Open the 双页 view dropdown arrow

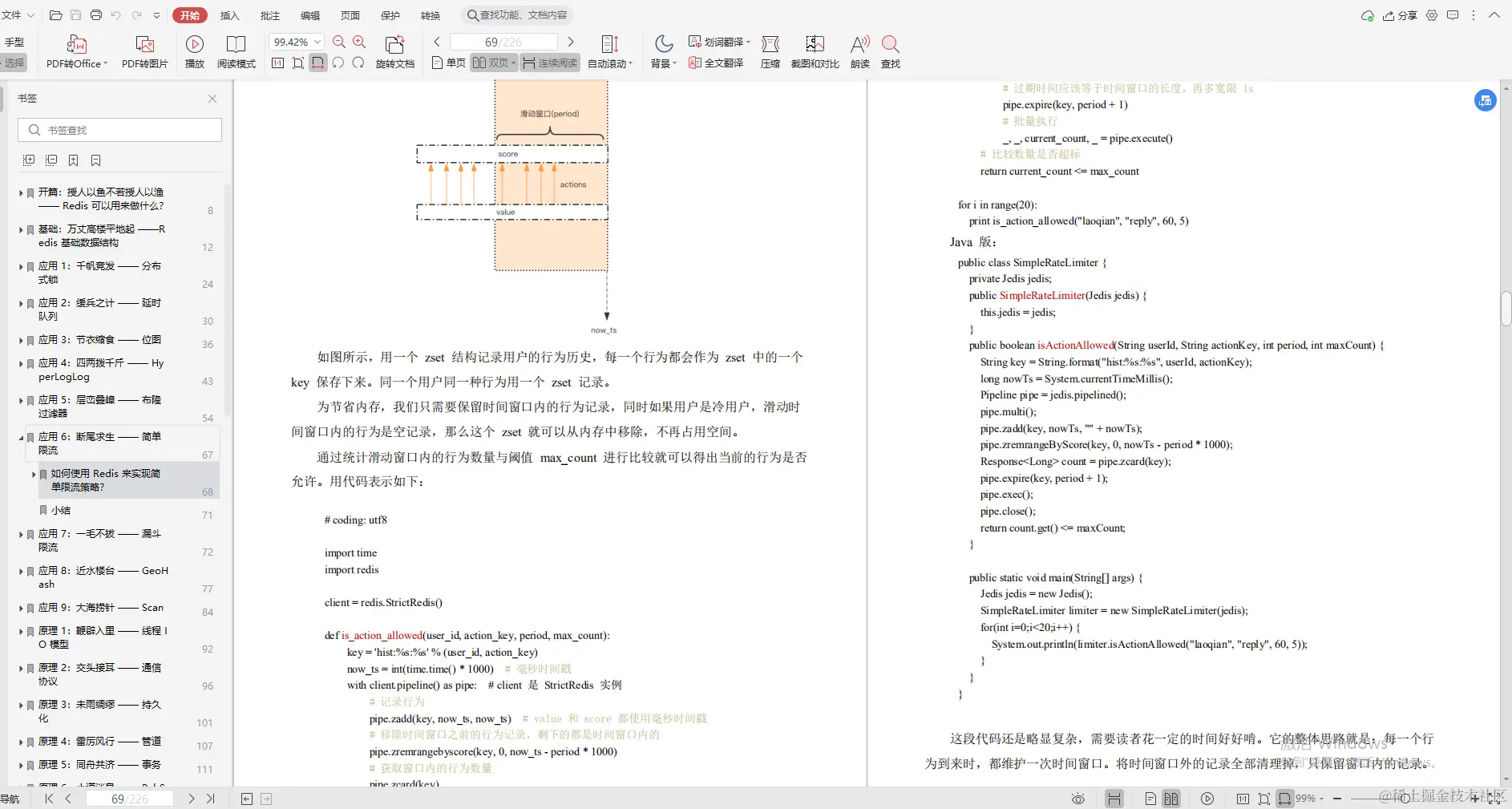point(514,63)
